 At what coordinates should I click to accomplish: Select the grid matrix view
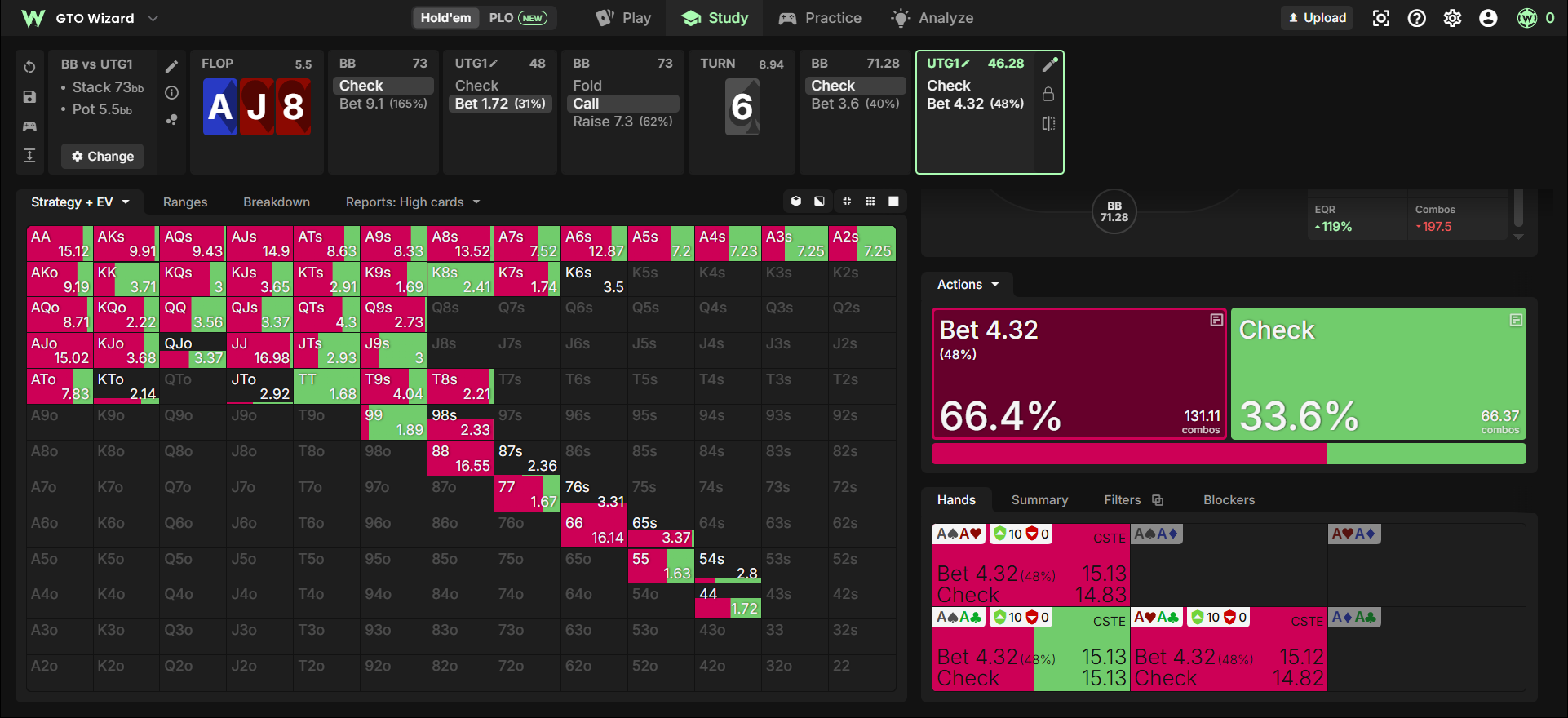click(870, 202)
